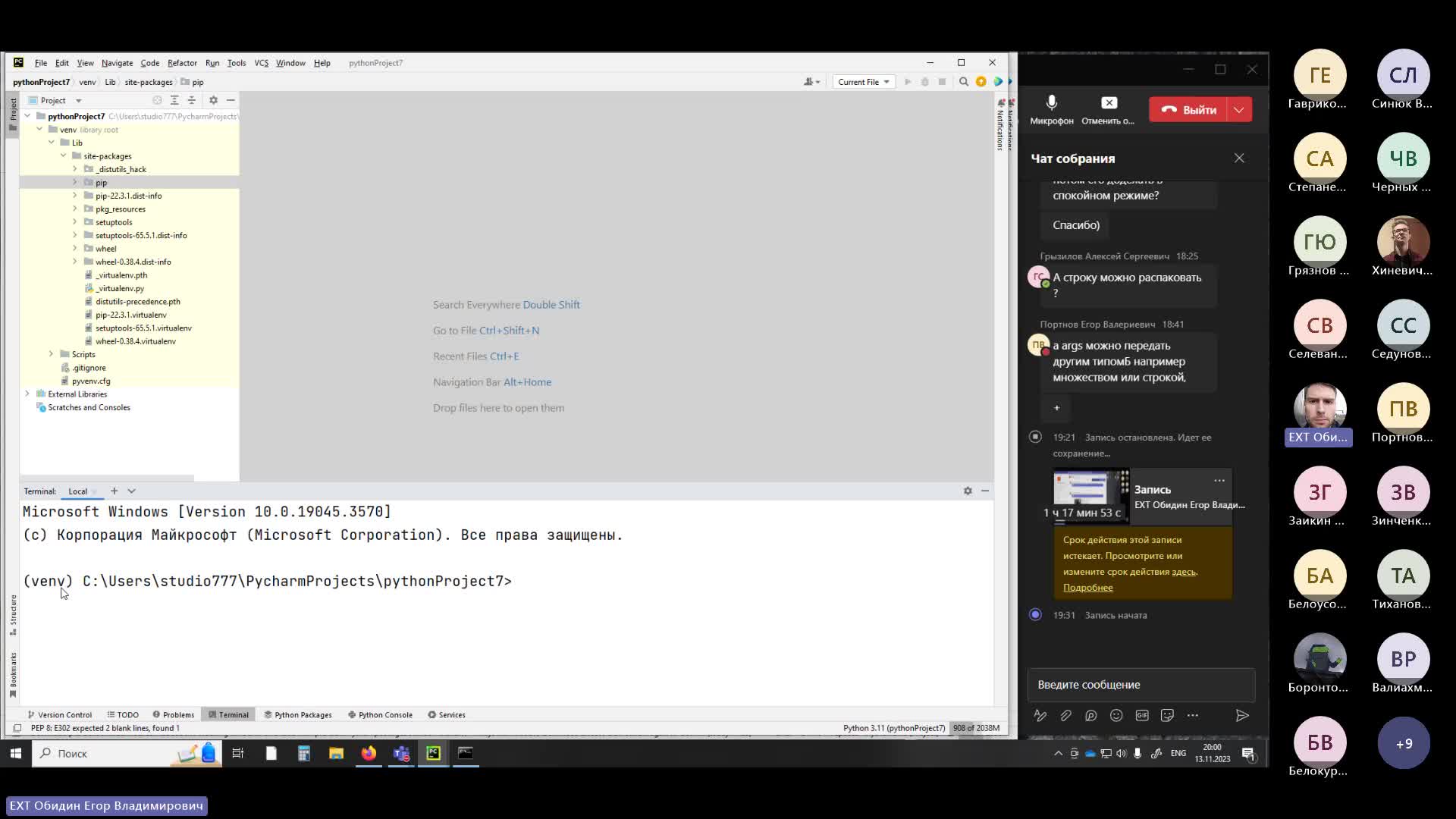Open the Refactor menu

[182, 63]
